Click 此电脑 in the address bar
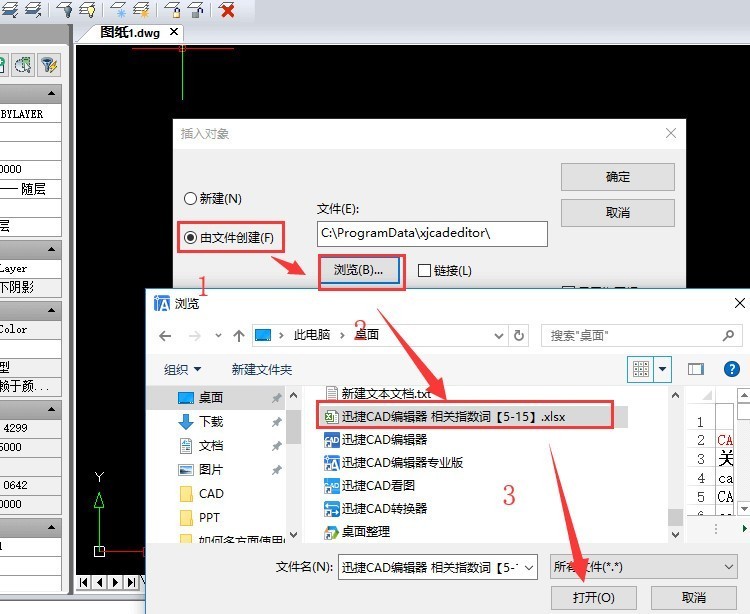Image resolution: width=750 pixels, height=614 pixels. click(x=312, y=335)
